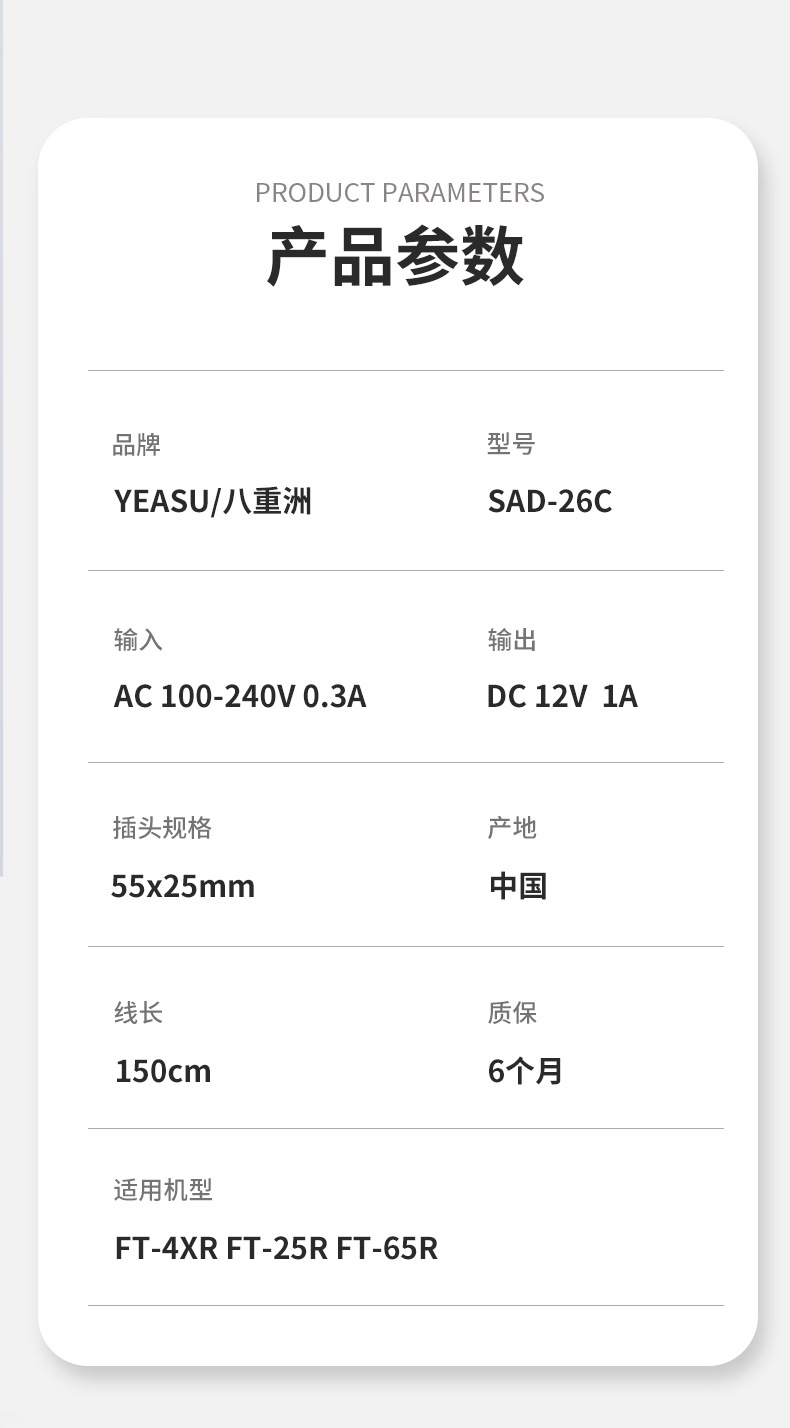Click the 产品参数 main heading
790x1428 pixels.
pos(395,258)
